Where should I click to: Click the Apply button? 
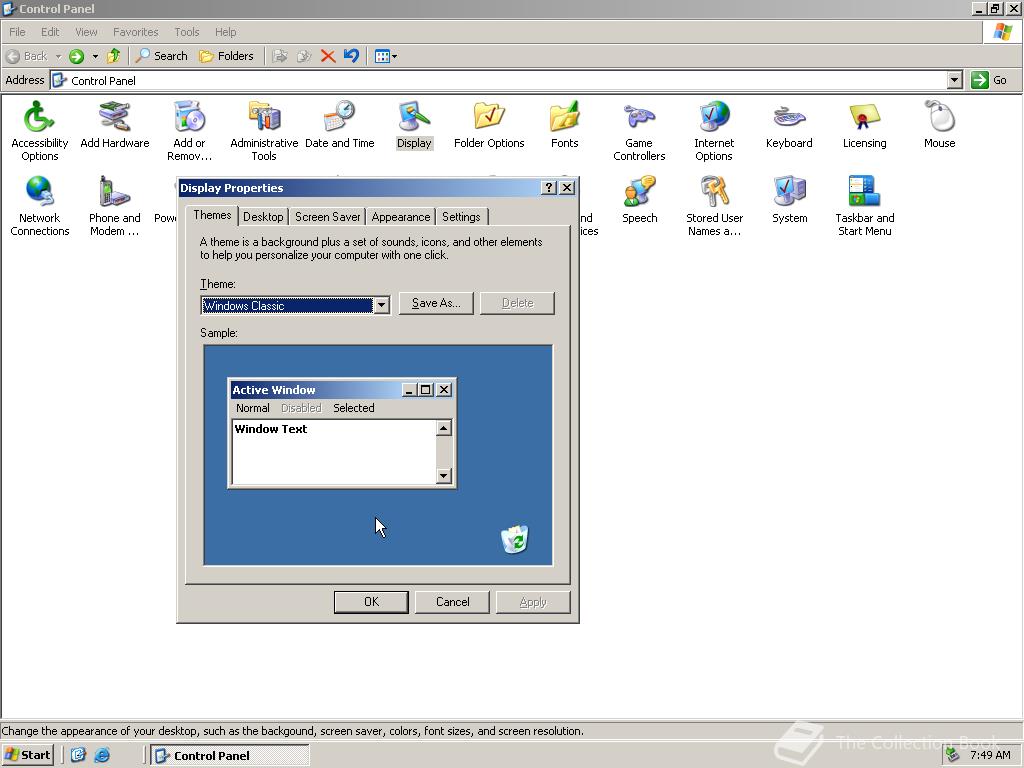coord(533,602)
